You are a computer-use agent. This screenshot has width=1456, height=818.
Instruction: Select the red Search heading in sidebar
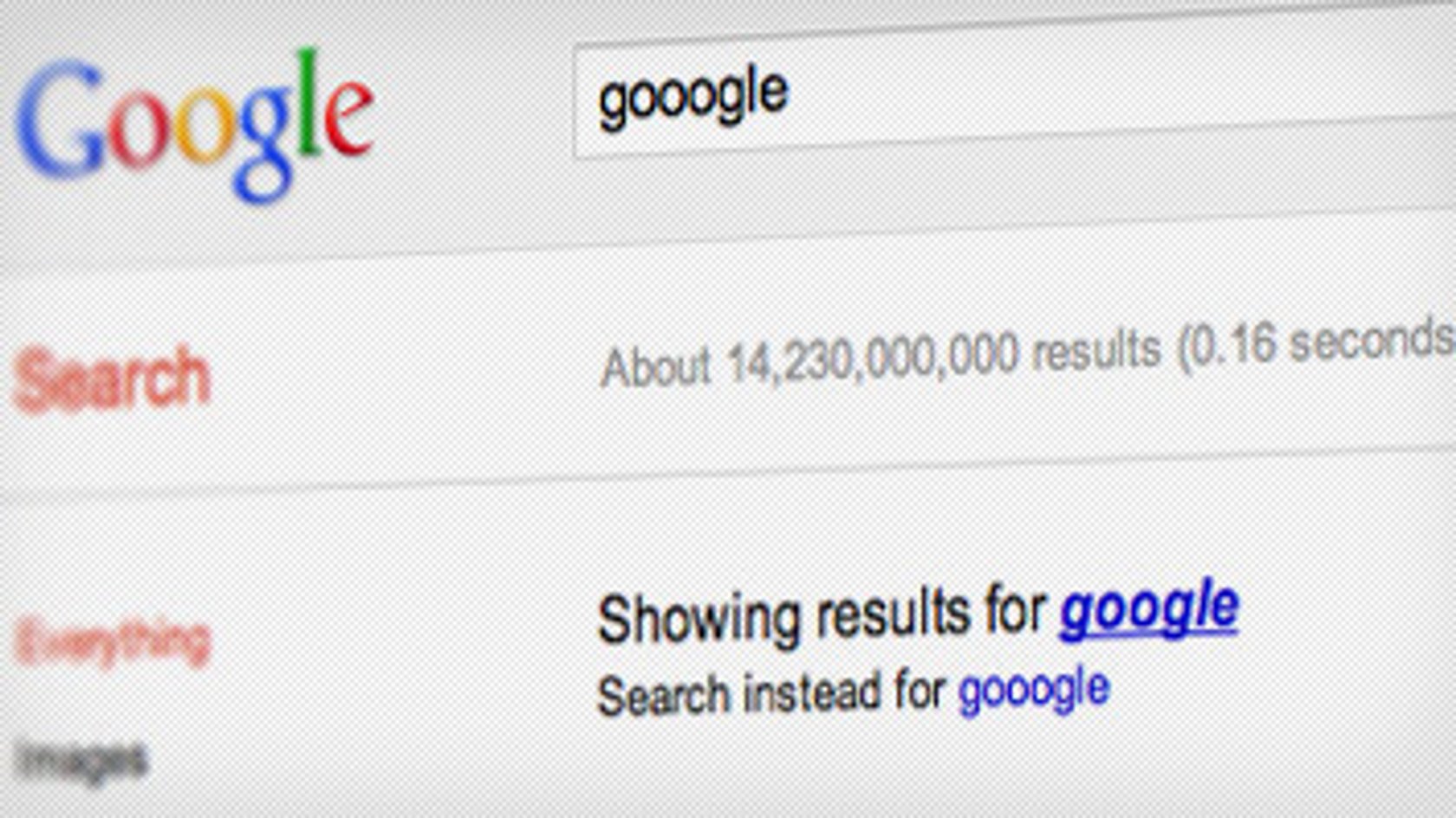point(112,378)
